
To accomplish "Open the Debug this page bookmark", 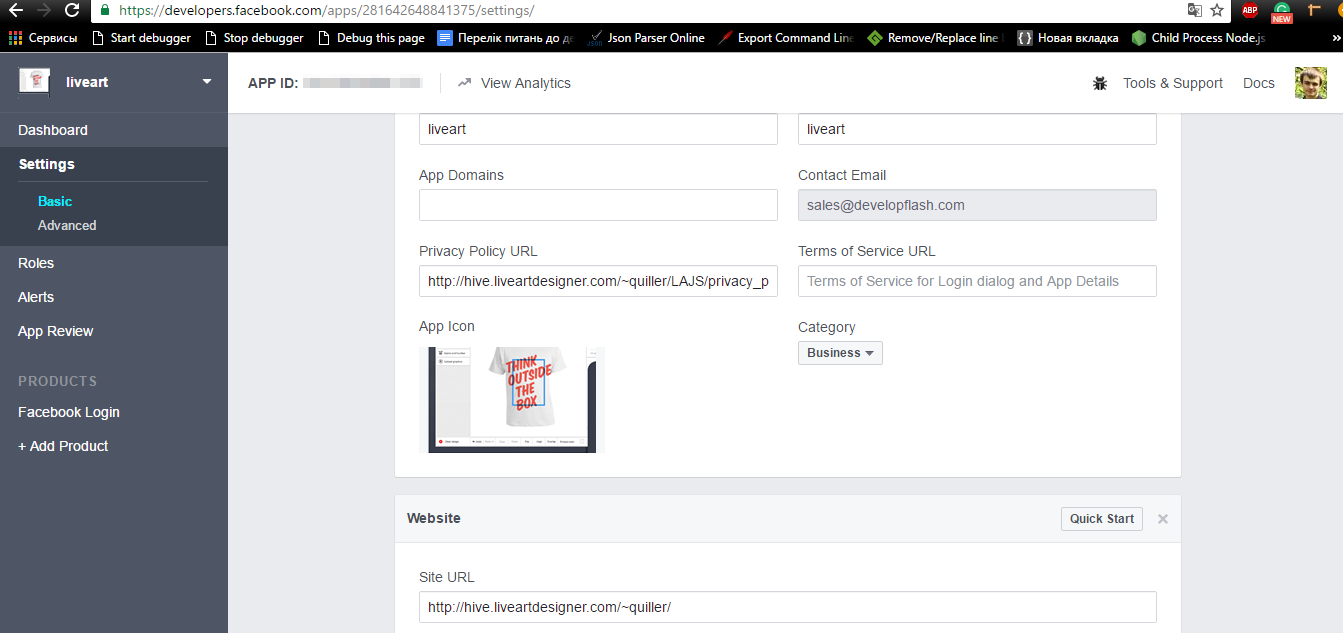I will (x=371, y=38).
